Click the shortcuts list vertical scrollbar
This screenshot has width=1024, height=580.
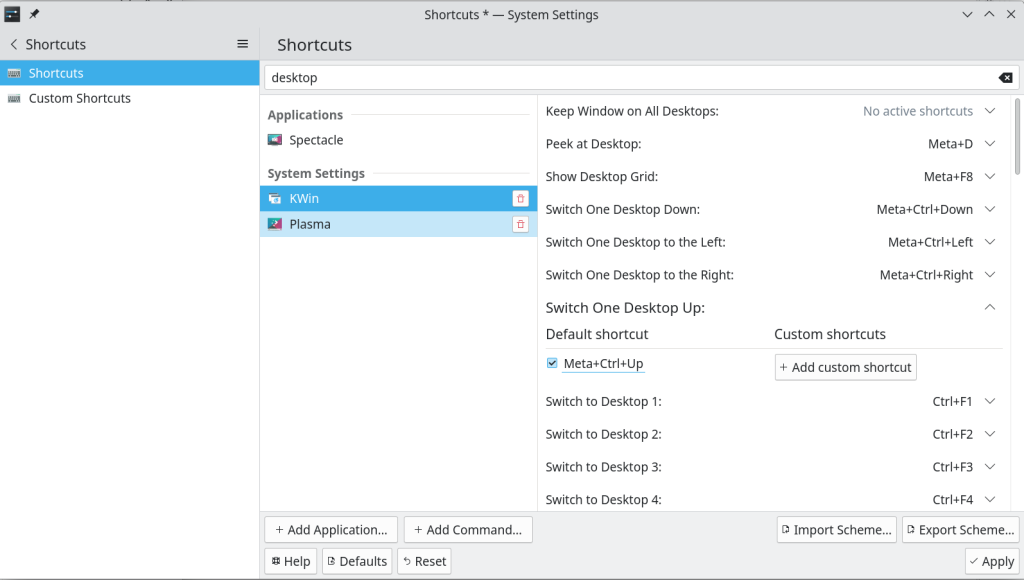pos(1017,136)
